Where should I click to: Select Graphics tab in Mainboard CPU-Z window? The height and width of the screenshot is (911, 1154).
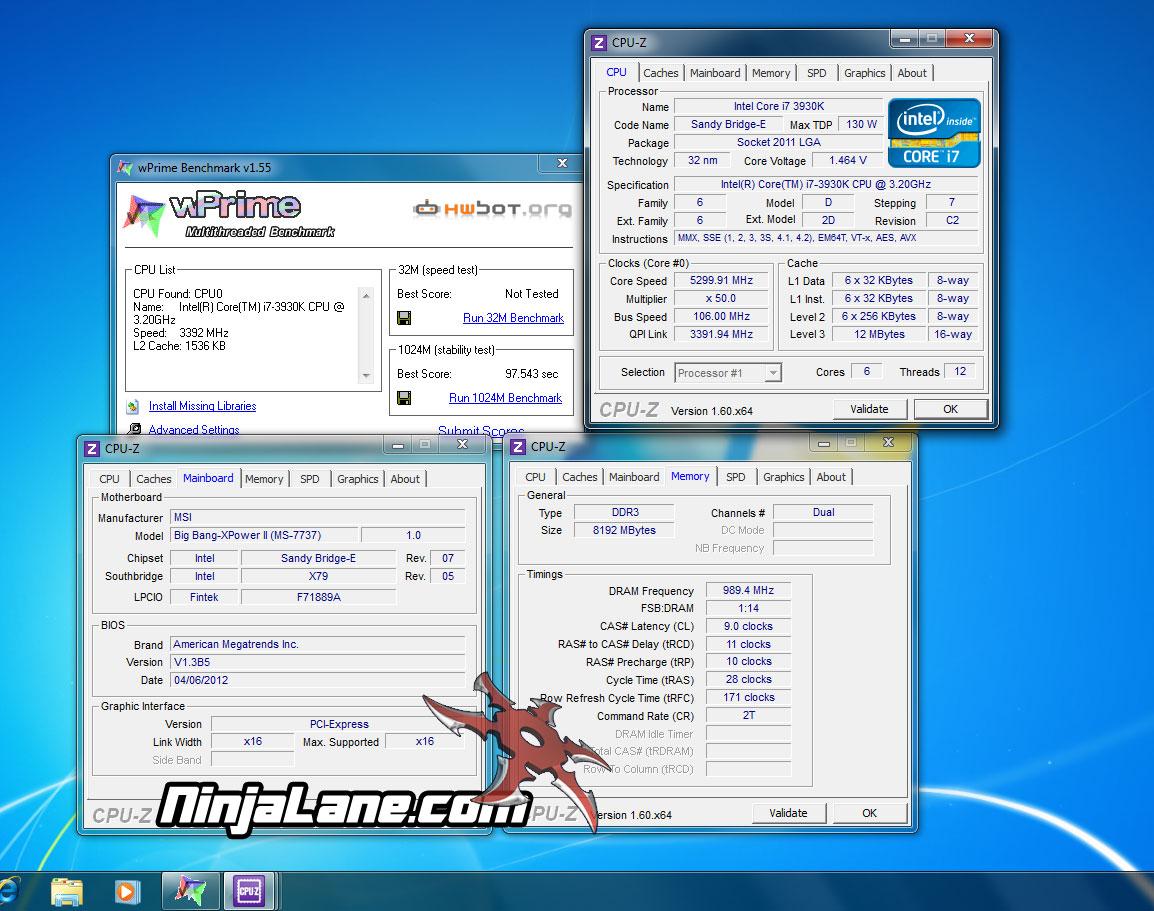click(358, 479)
